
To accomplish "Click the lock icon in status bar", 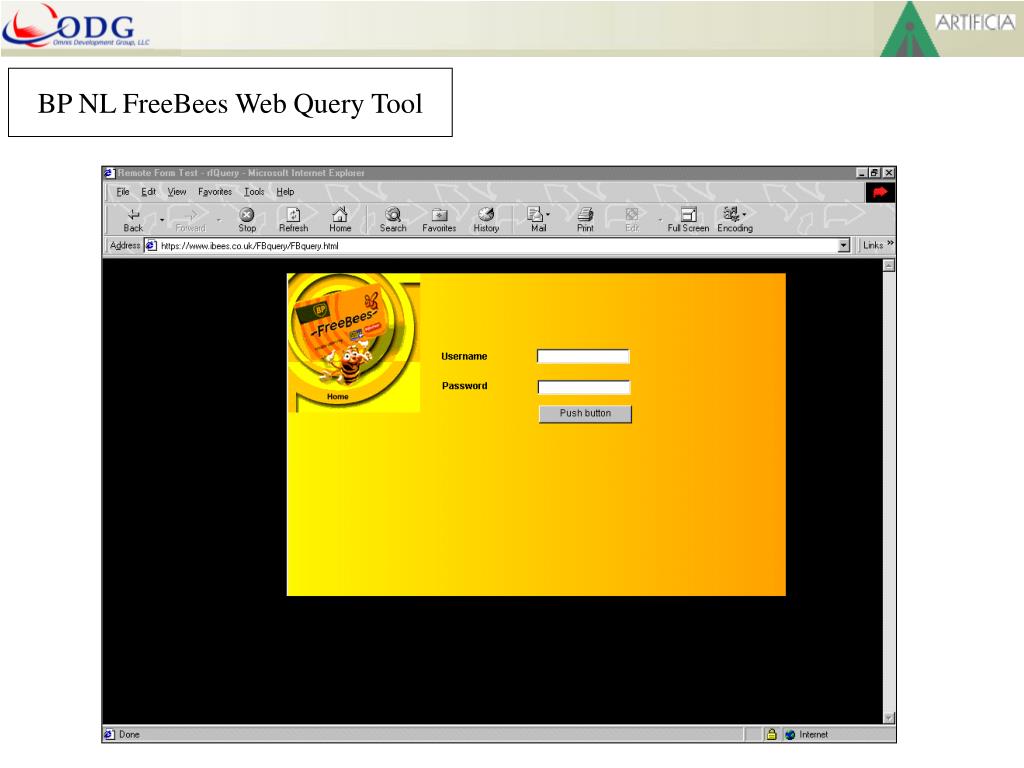I will (x=771, y=734).
